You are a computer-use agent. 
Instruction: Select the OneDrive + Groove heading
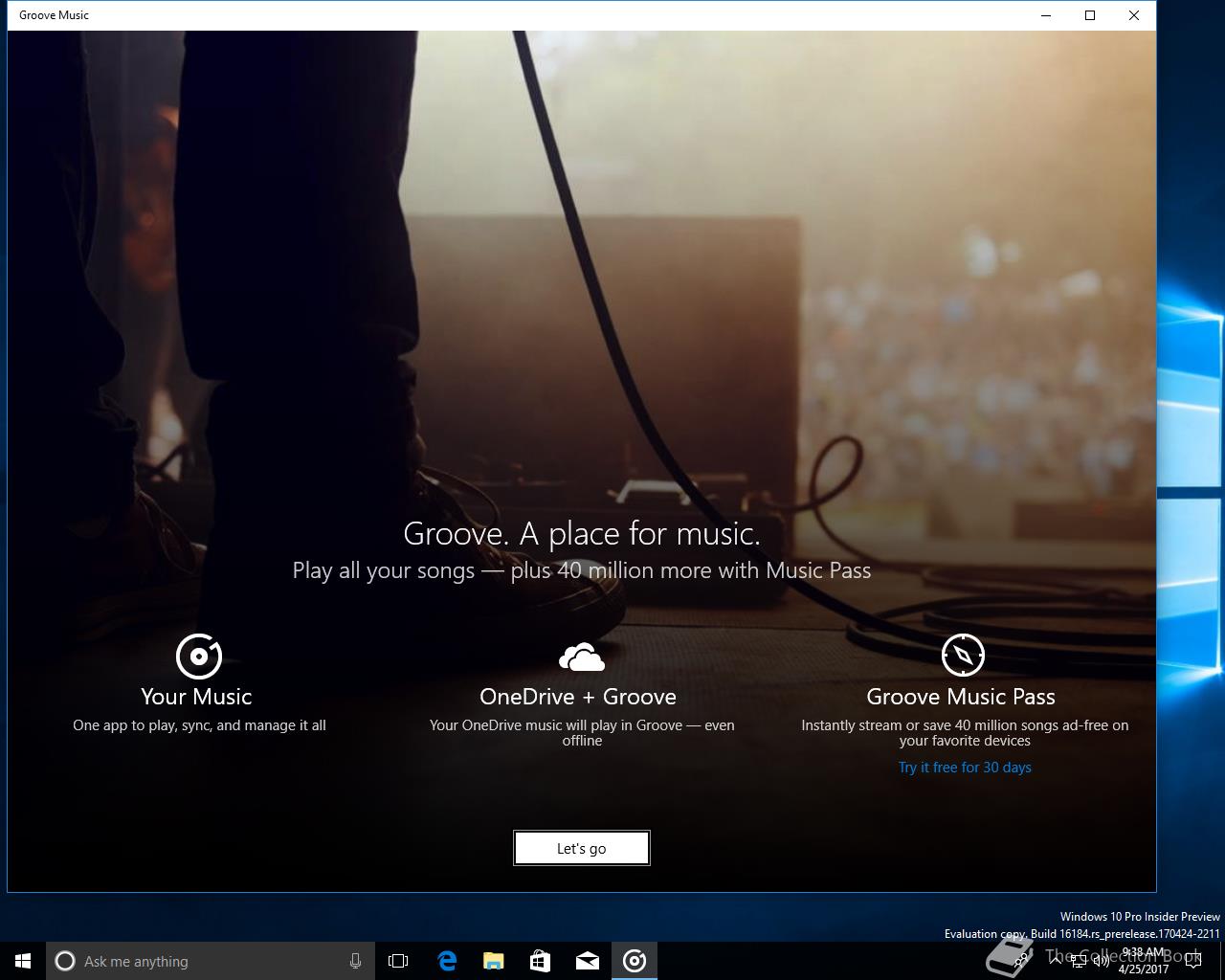click(578, 697)
